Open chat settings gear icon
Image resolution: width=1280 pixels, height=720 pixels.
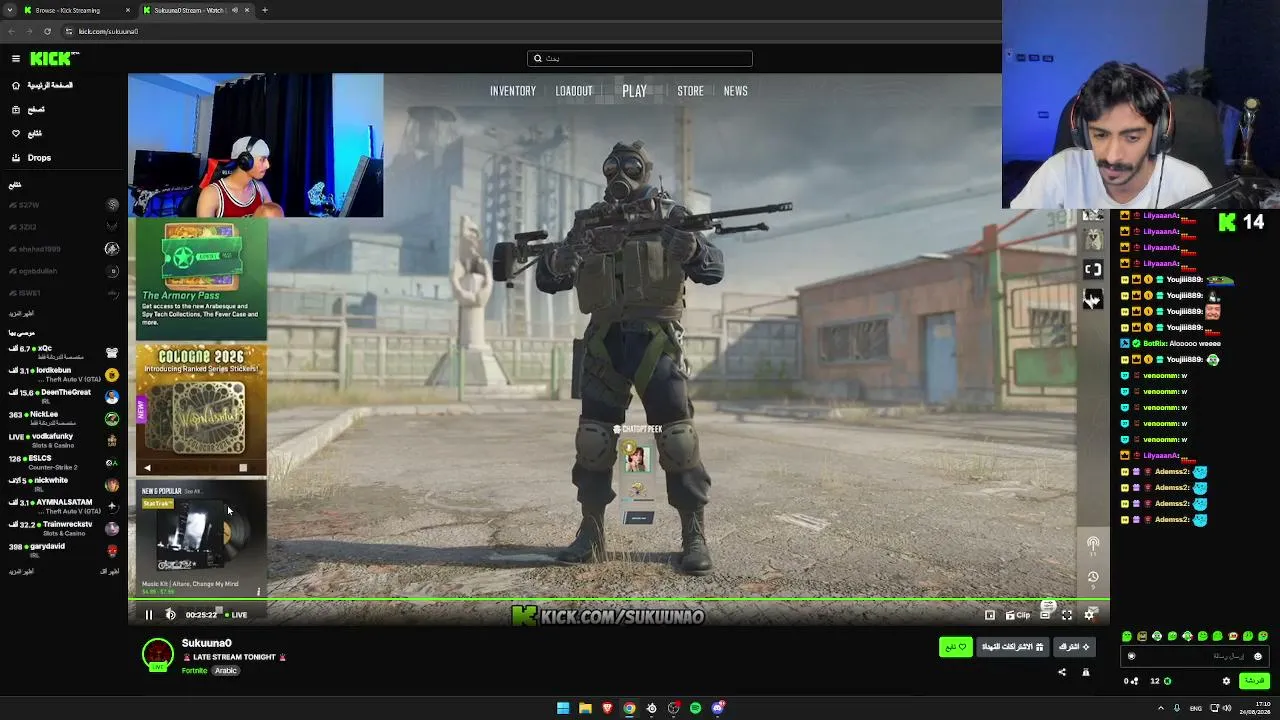pyautogui.click(x=1227, y=681)
